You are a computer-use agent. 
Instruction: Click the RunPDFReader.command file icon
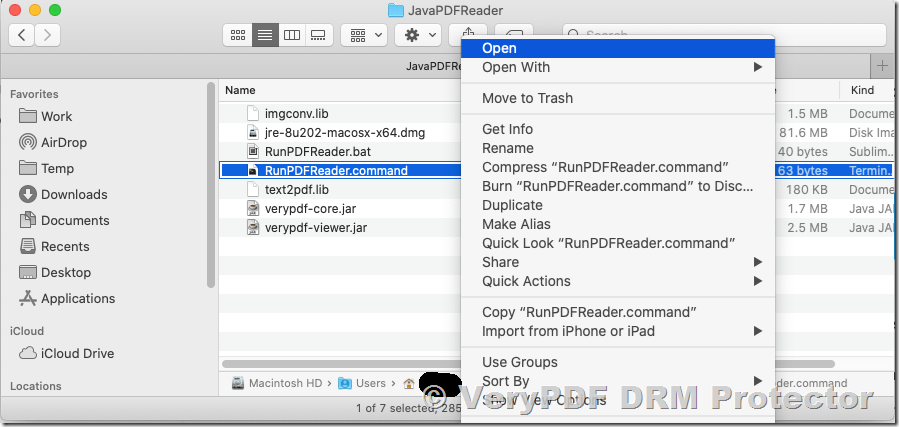pyautogui.click(x=253, y=170)
